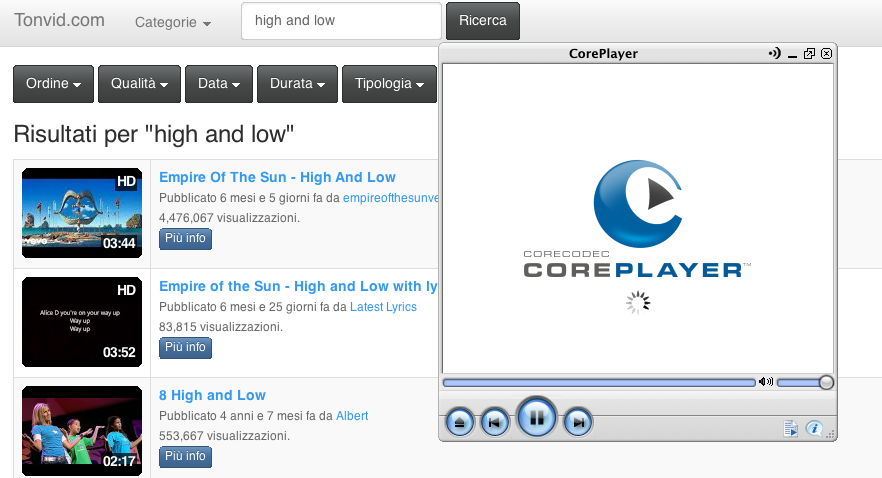Click the '83,815 visualizzazioni.' text
The image size is (882, 478).
coord(221,327)
